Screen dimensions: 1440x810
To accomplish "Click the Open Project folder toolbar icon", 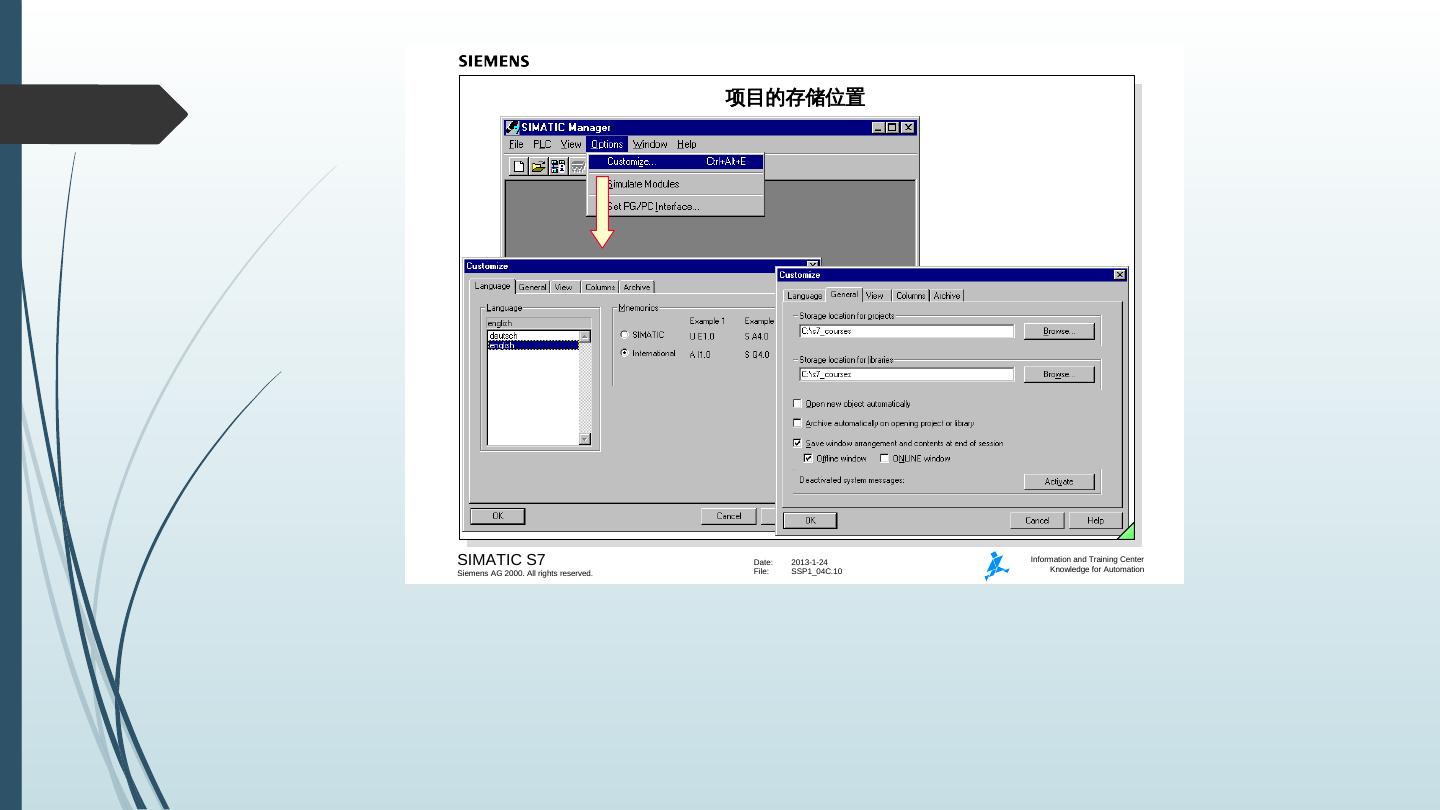I will pyautogui.click(x=539, y=166).
